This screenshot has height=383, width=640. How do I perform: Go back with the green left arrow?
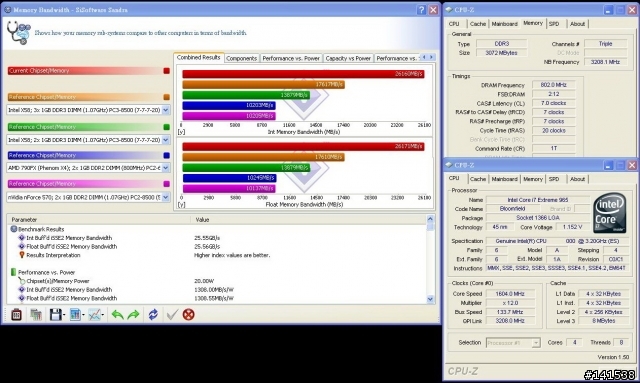[x=118, y=314]
